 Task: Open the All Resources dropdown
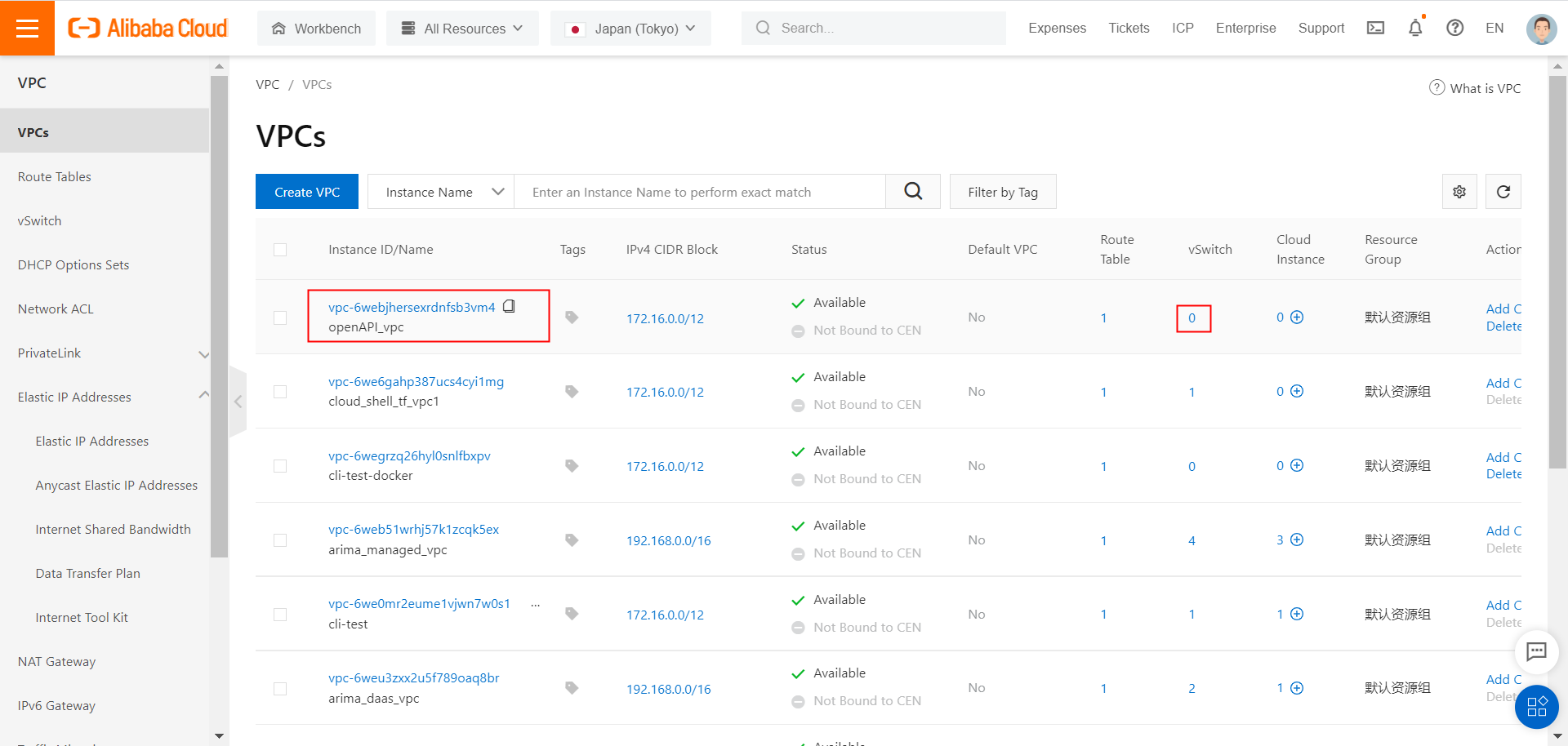point(462,29)
